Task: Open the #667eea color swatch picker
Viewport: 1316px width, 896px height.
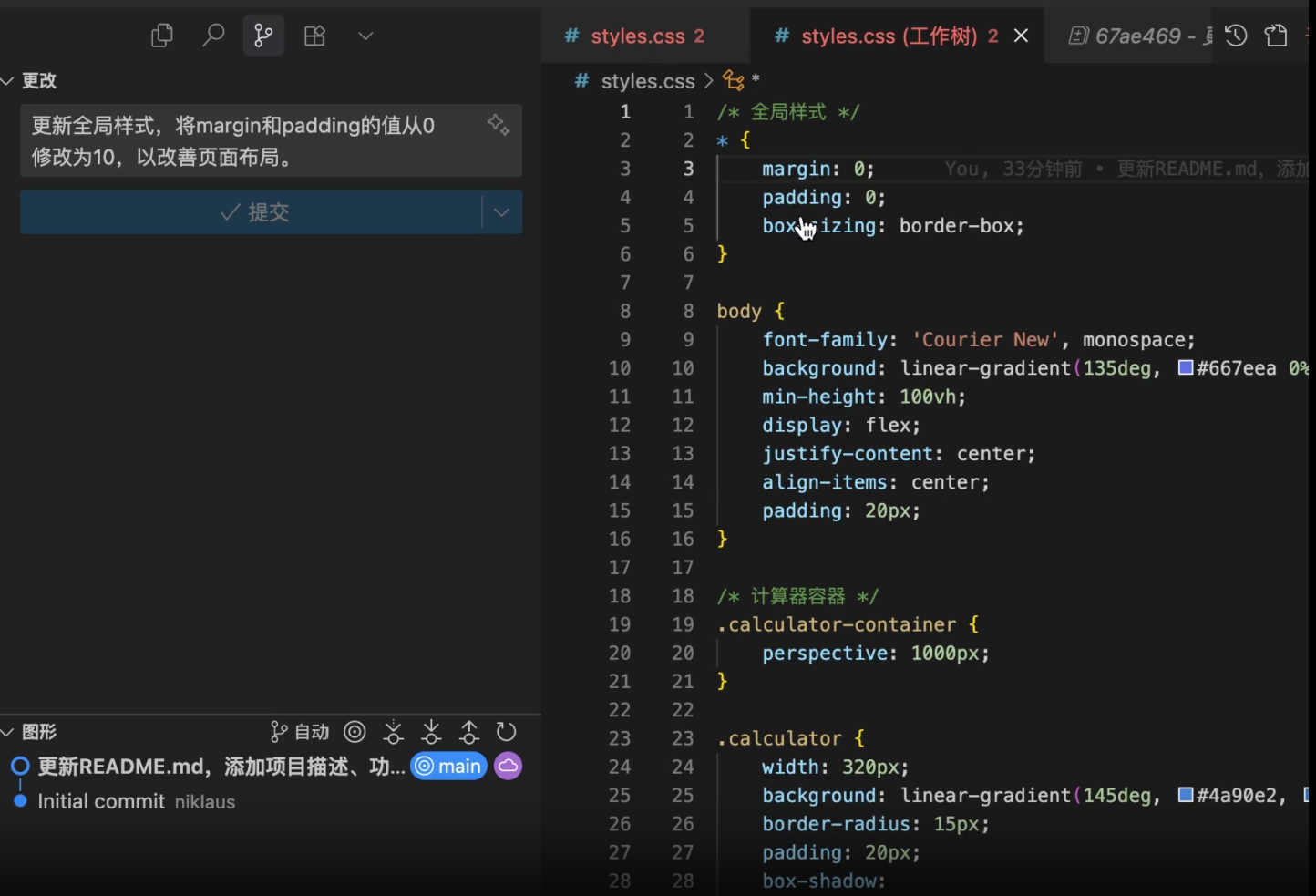Action: click(1186, 367)
